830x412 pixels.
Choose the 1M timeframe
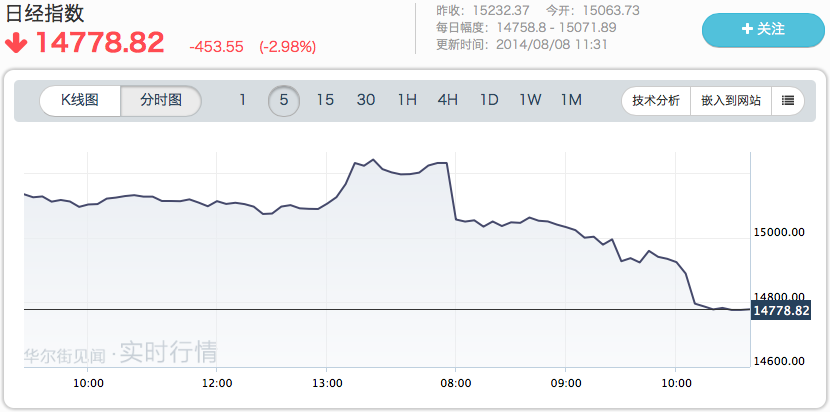(x=571, y=100)
